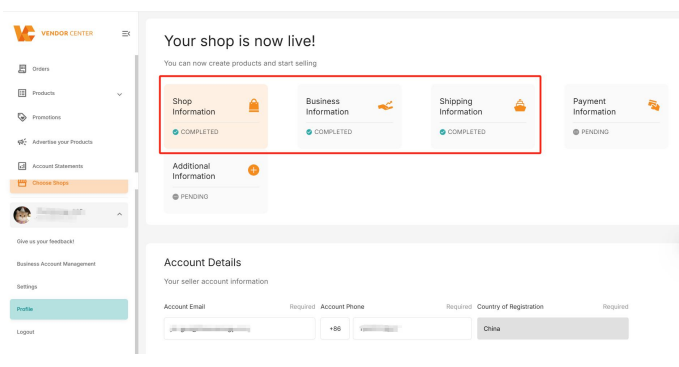Screen dimensions: 679x367
Task: Open Settings in the account menu
Action: coord(27,287)
